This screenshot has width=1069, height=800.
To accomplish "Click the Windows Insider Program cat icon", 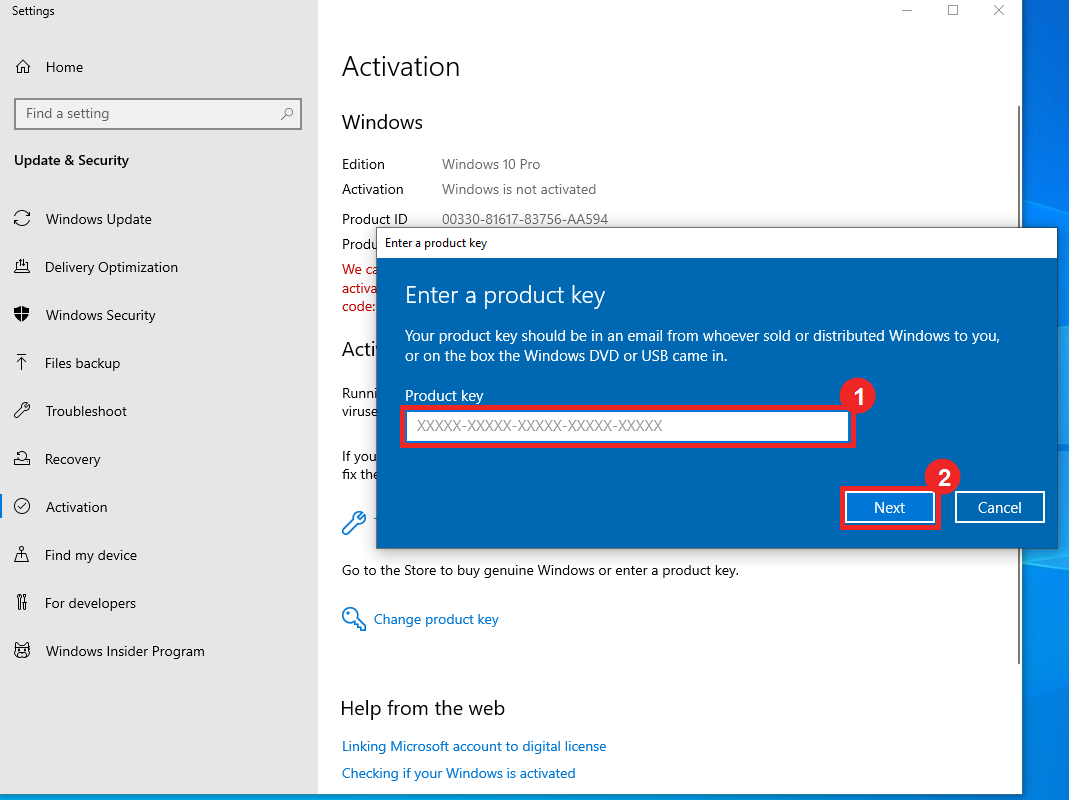I will coord(22,651).
